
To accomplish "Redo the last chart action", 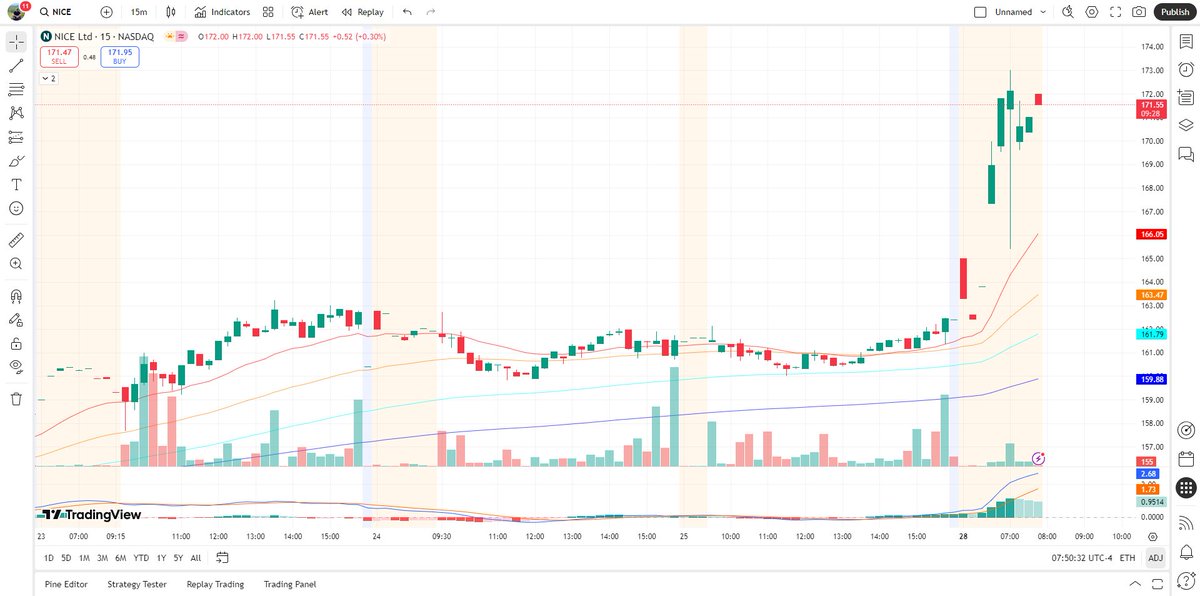I will (430, 12).
